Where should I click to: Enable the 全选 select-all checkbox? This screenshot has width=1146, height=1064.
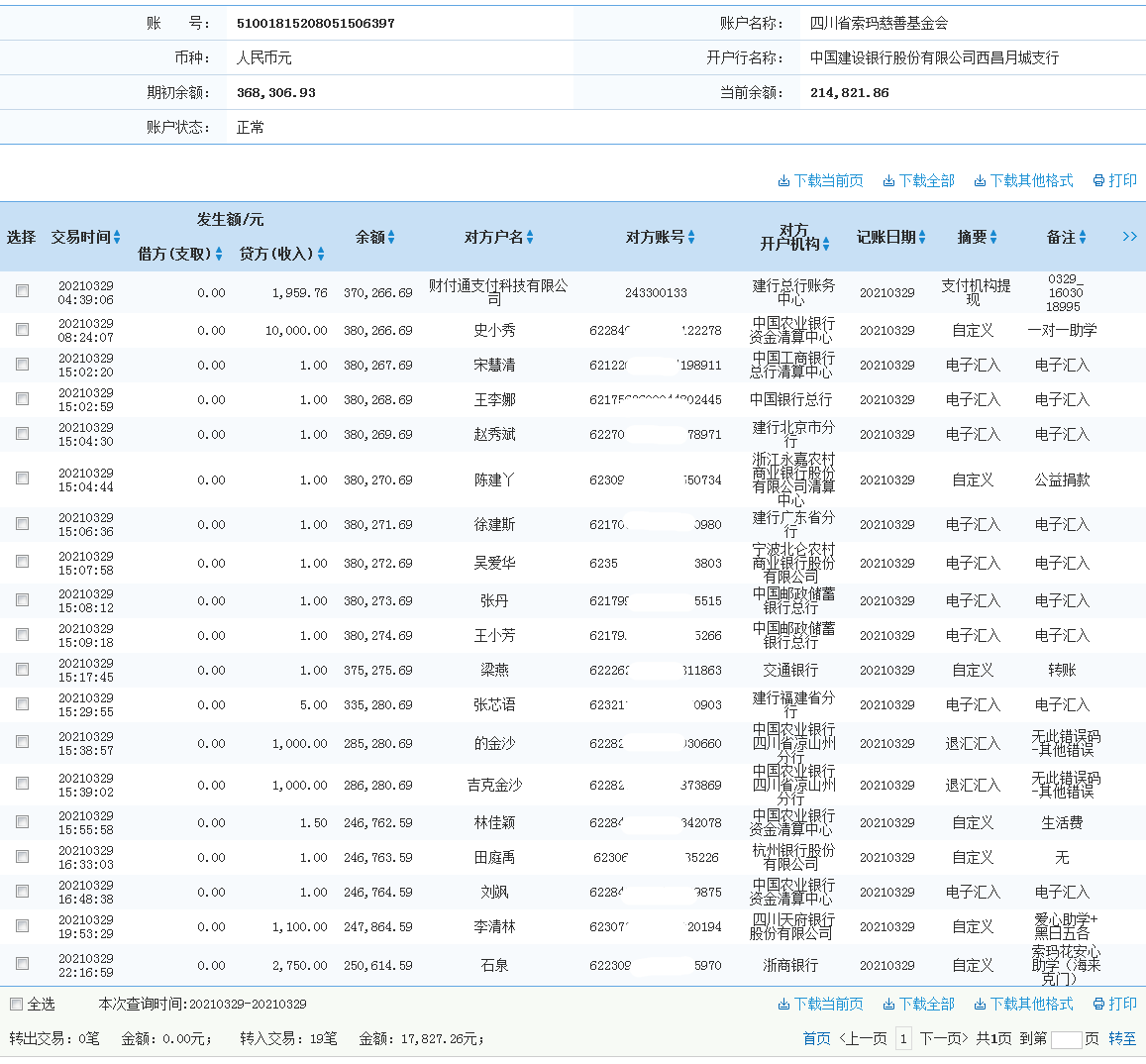coord(16,1003)
